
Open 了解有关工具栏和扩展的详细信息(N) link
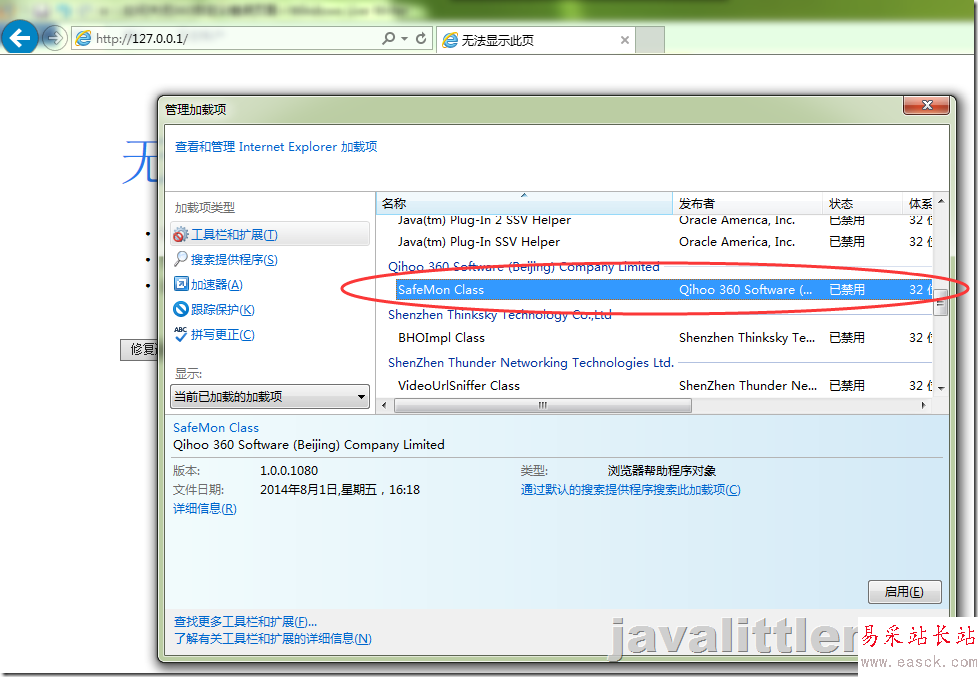[x=273, y=639]
